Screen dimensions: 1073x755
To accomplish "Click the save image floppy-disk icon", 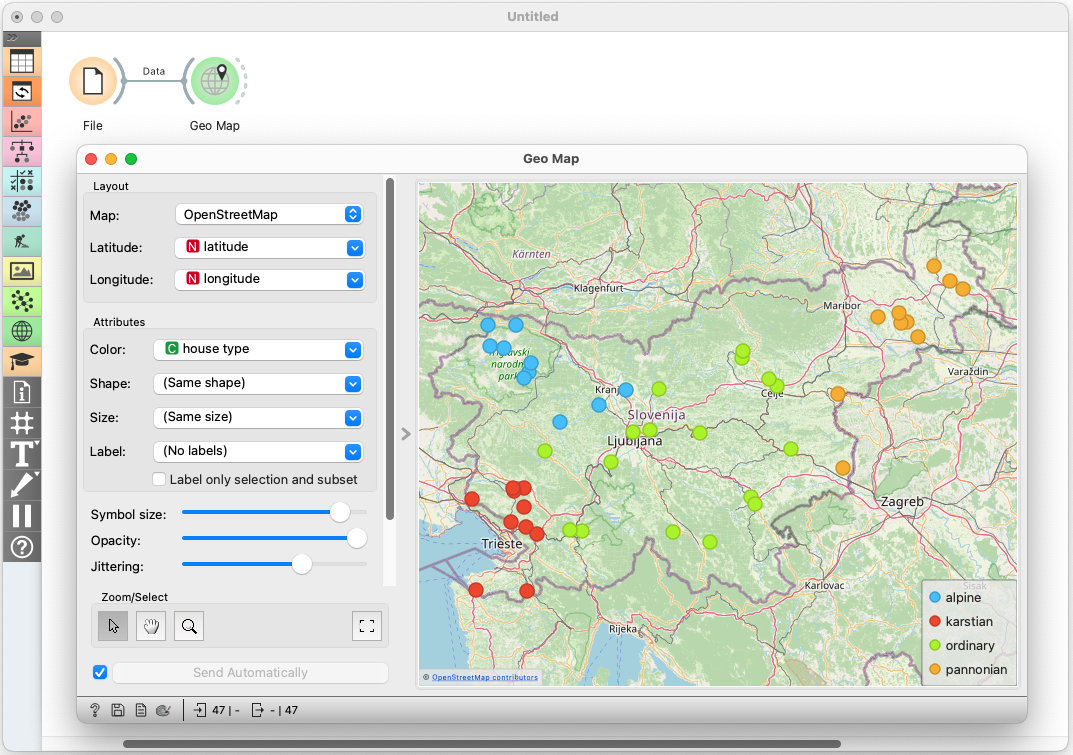I will pos(118,711).
